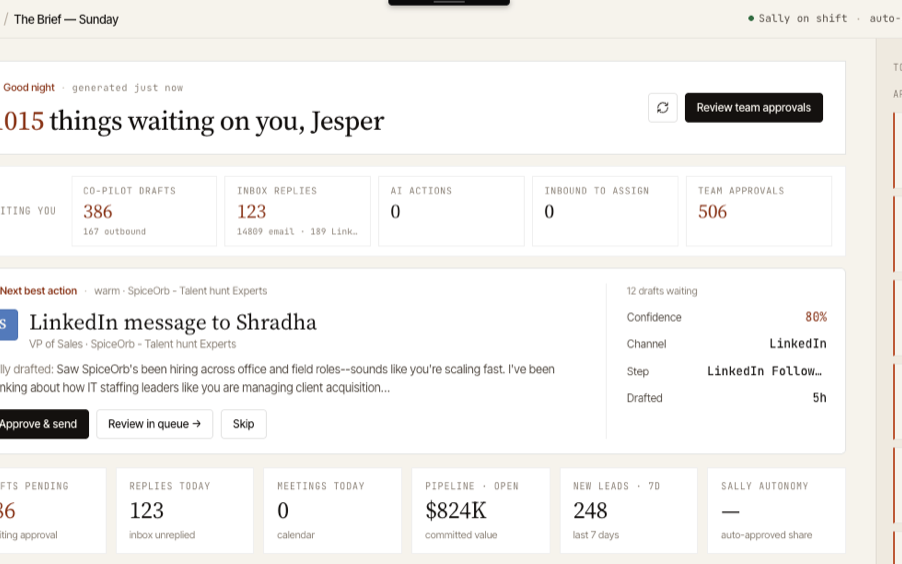
Task: Click the Step LinkedIn Follow… value
Action: coord(765,371)
